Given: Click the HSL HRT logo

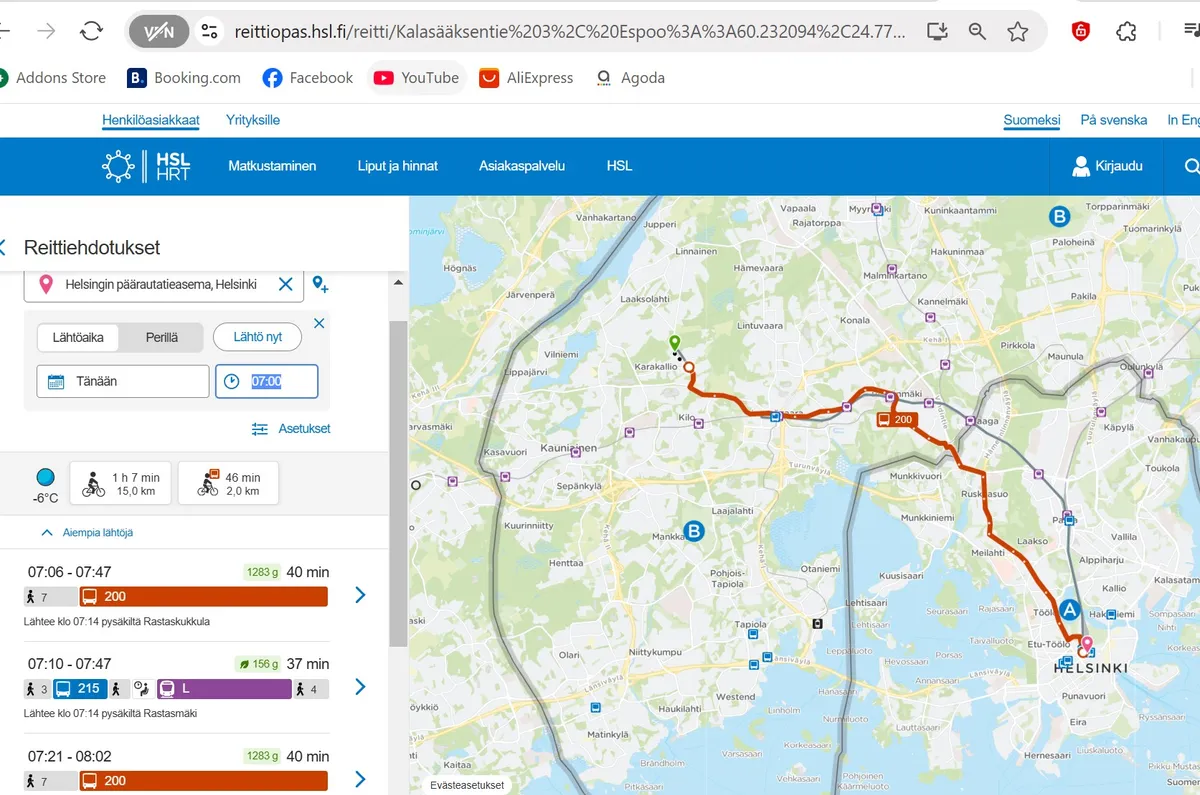Looking at the screenshot, I should (x=146, y=166).
